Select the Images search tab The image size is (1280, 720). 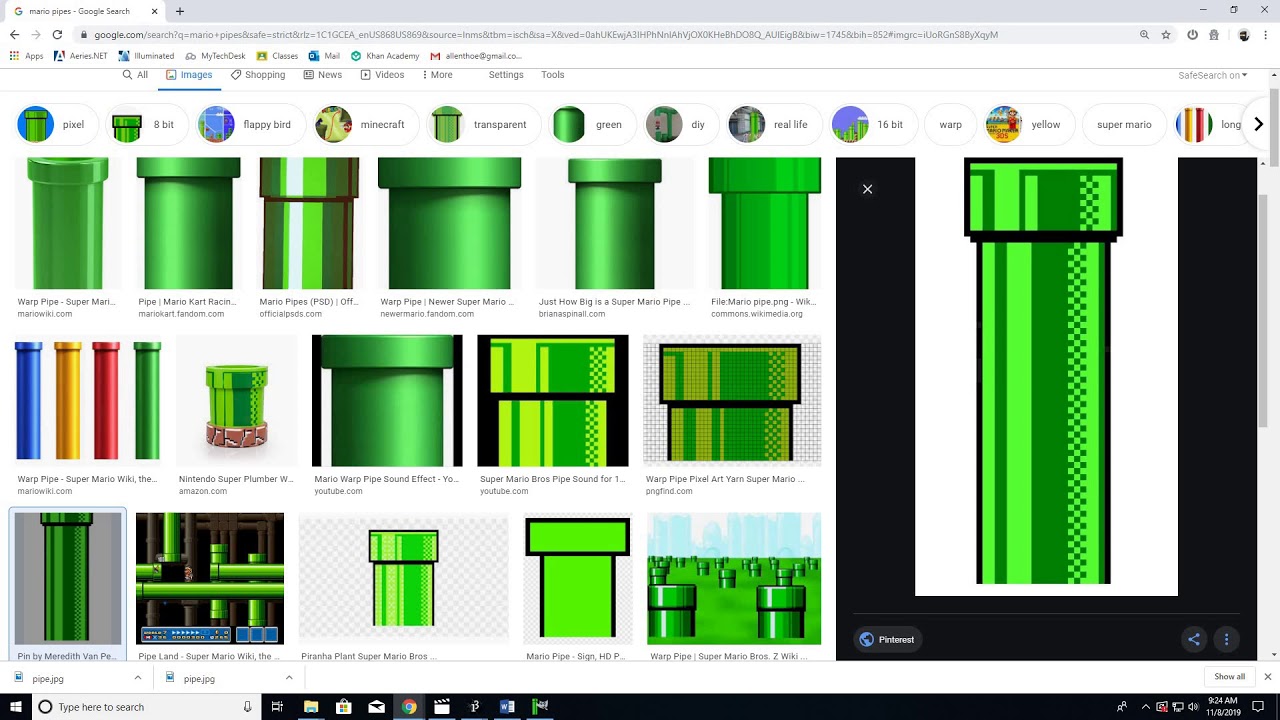(189, 75)
